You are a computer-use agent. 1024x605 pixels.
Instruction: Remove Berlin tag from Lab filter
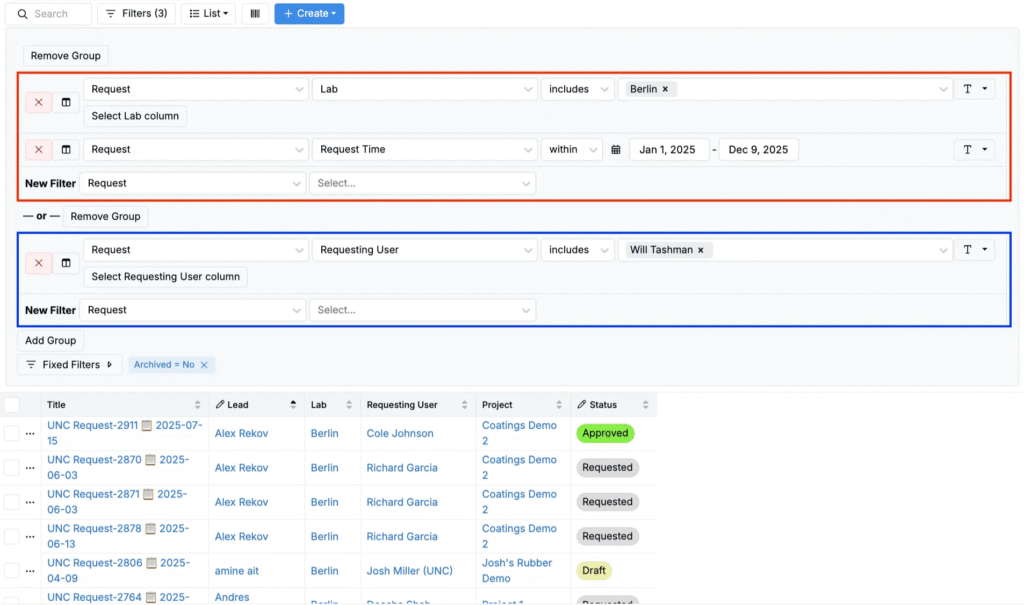click(x=666, y=89)
